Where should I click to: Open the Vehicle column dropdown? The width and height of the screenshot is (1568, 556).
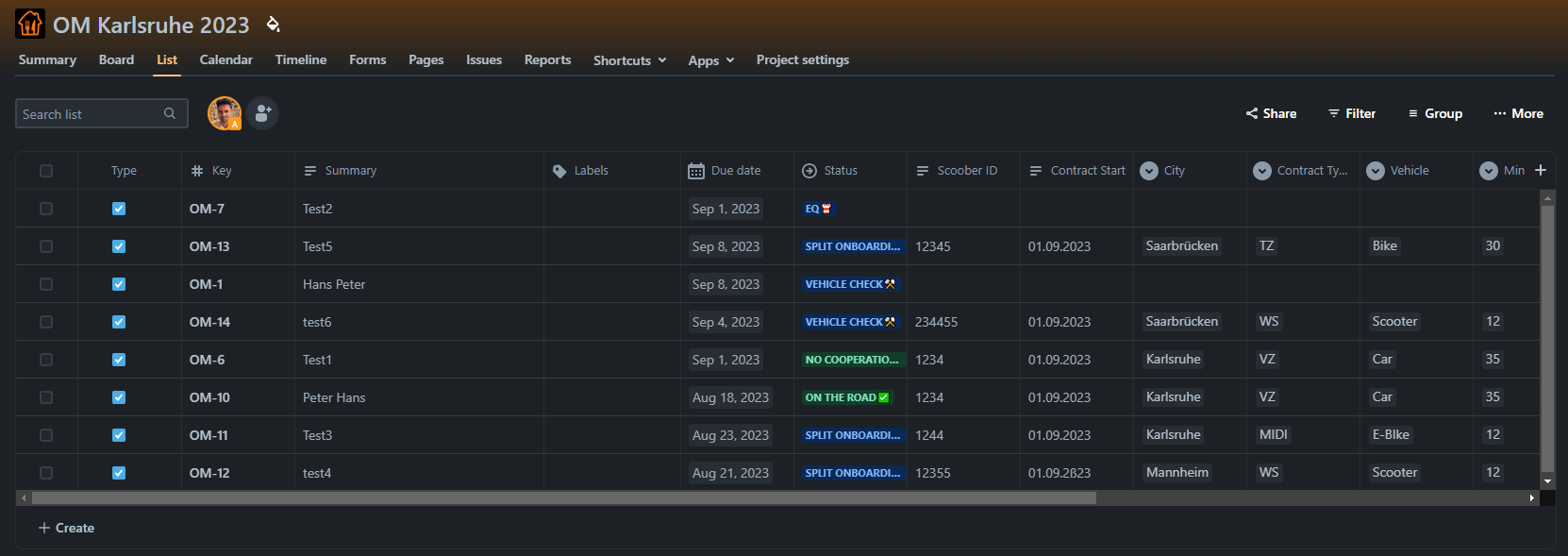point(1376,171)
